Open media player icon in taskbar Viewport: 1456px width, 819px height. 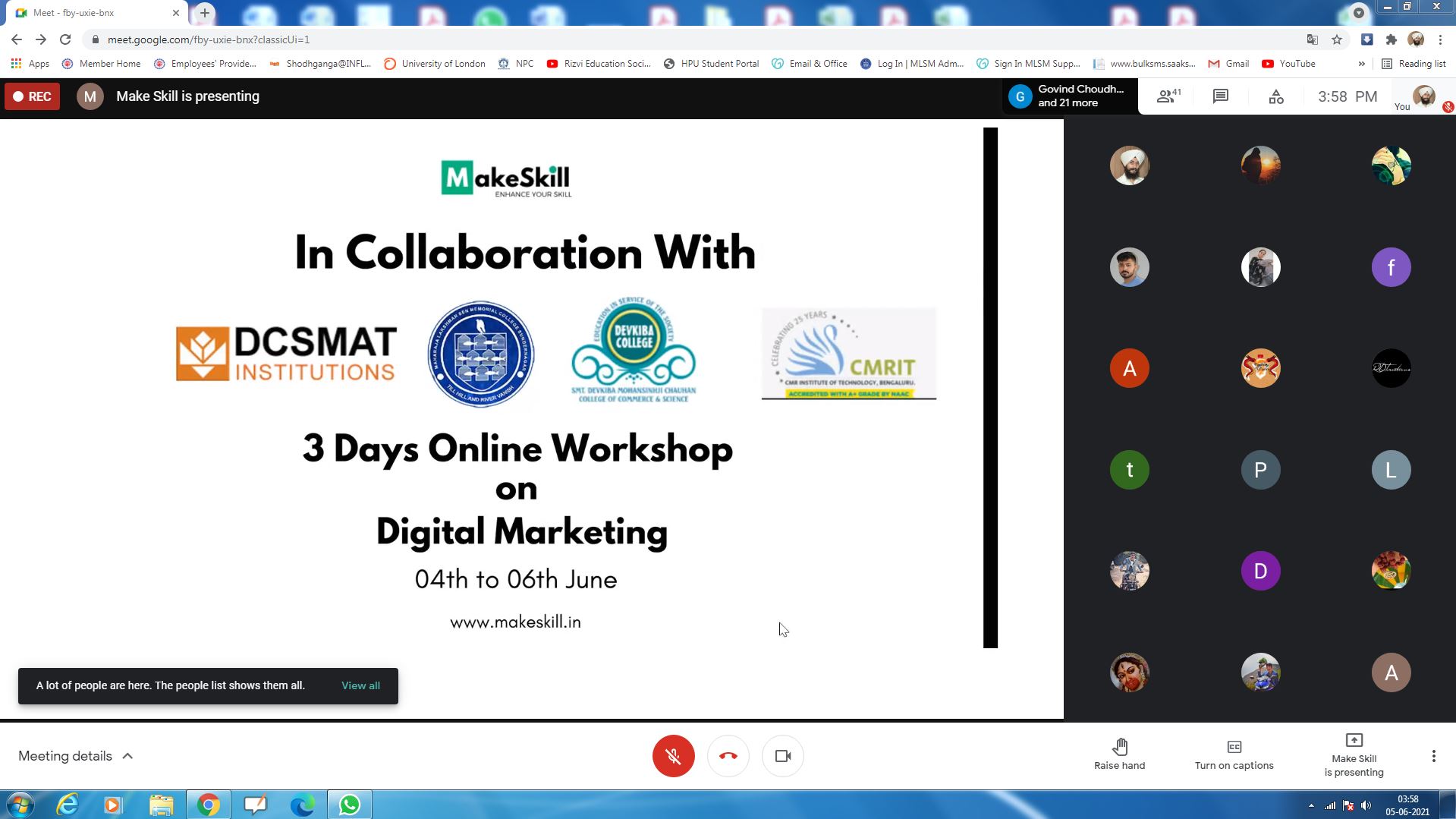[x=113, y=805]
